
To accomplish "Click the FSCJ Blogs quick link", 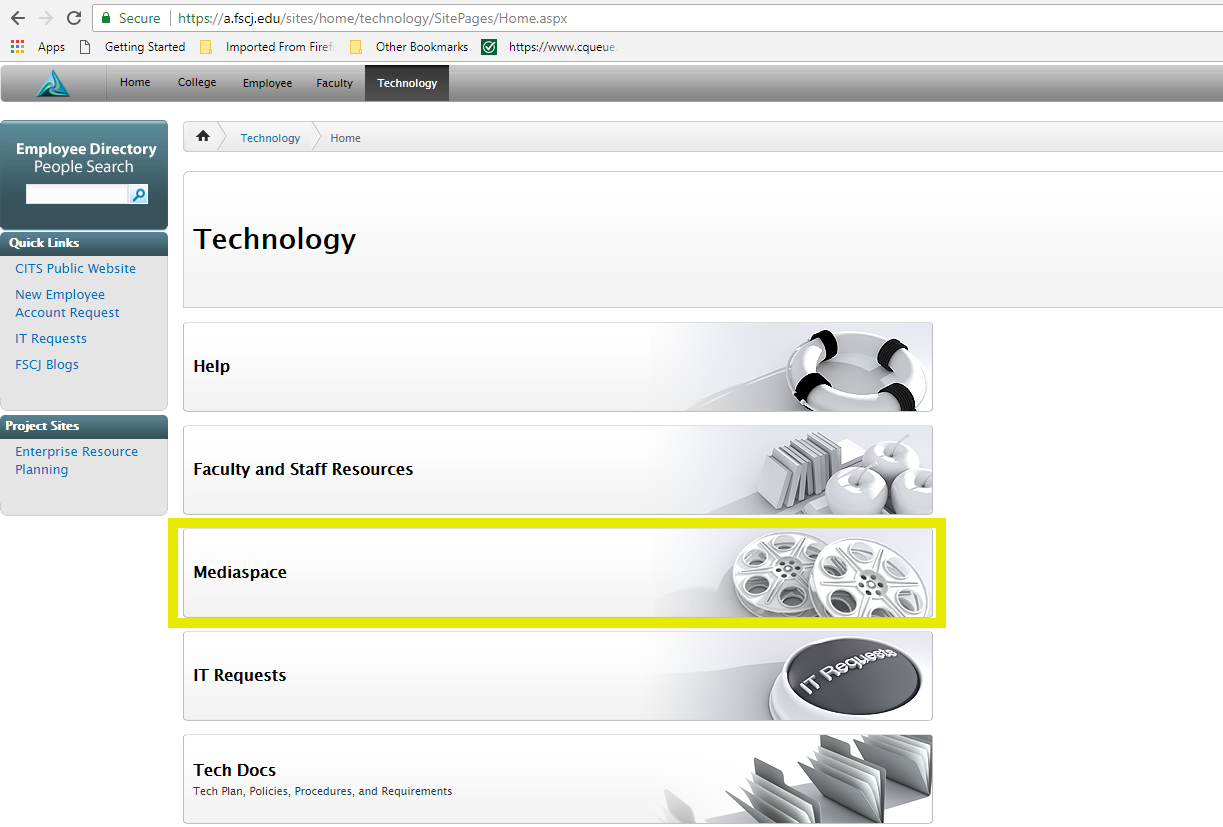I will click(47, 364).
